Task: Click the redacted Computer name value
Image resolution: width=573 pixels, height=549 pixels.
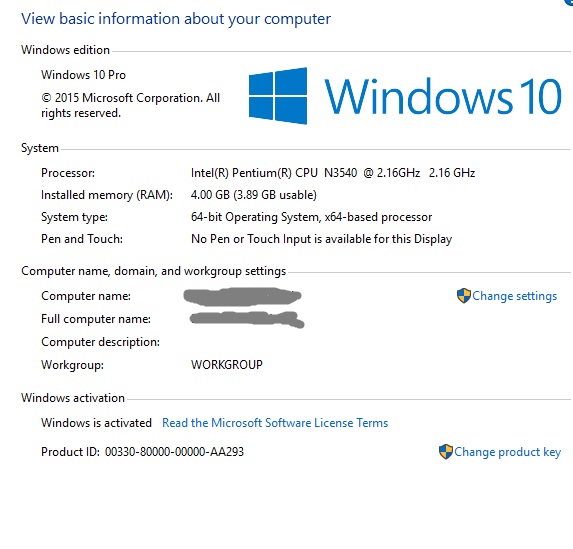Action: [x=242, y=296]
